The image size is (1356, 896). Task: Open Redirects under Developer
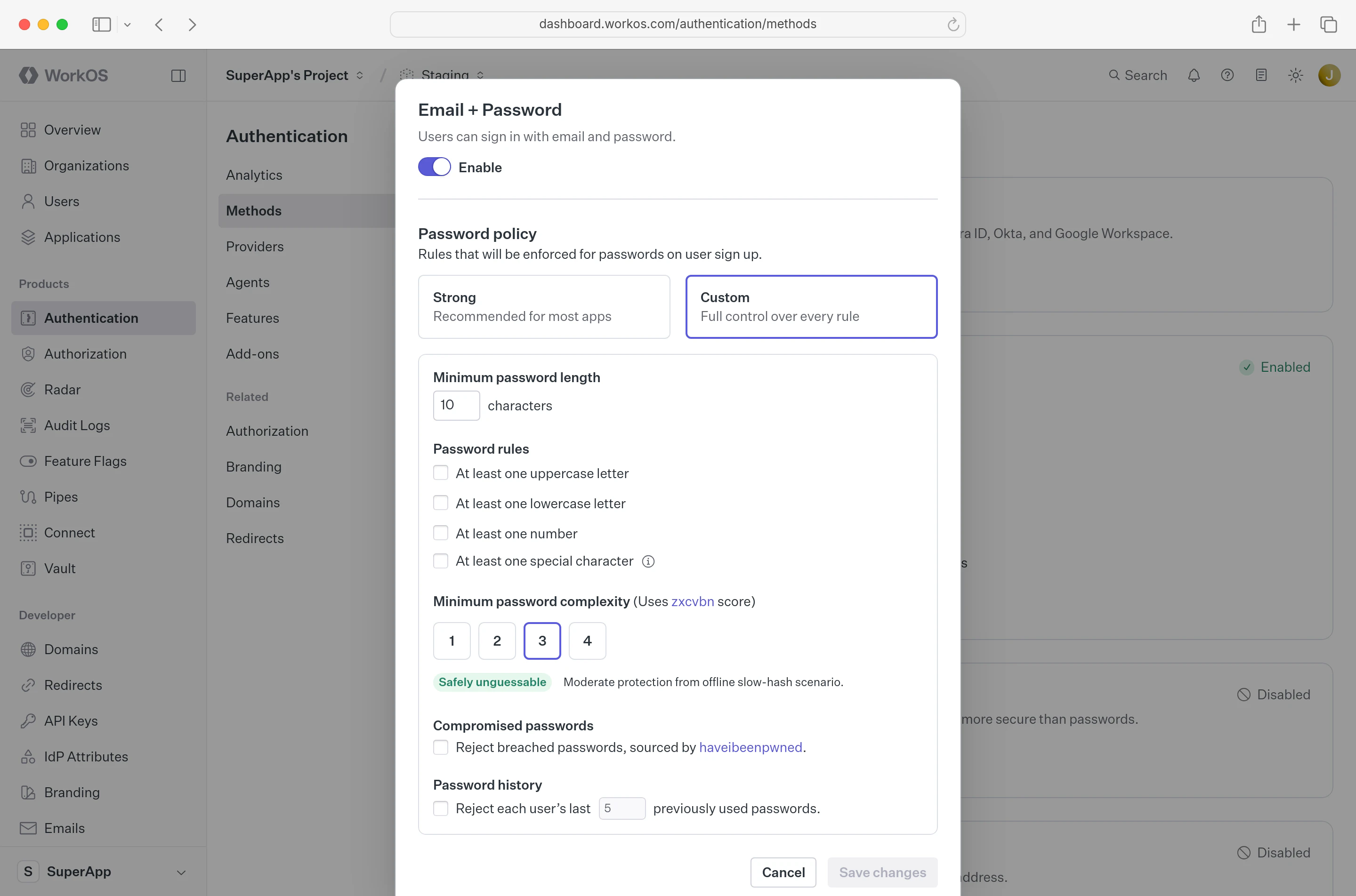point(73,685)
